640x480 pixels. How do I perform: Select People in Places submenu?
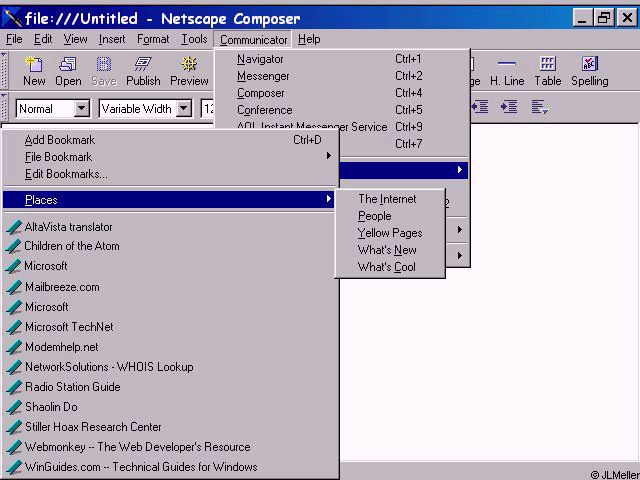pyautogui.click(x=390, y=216)
